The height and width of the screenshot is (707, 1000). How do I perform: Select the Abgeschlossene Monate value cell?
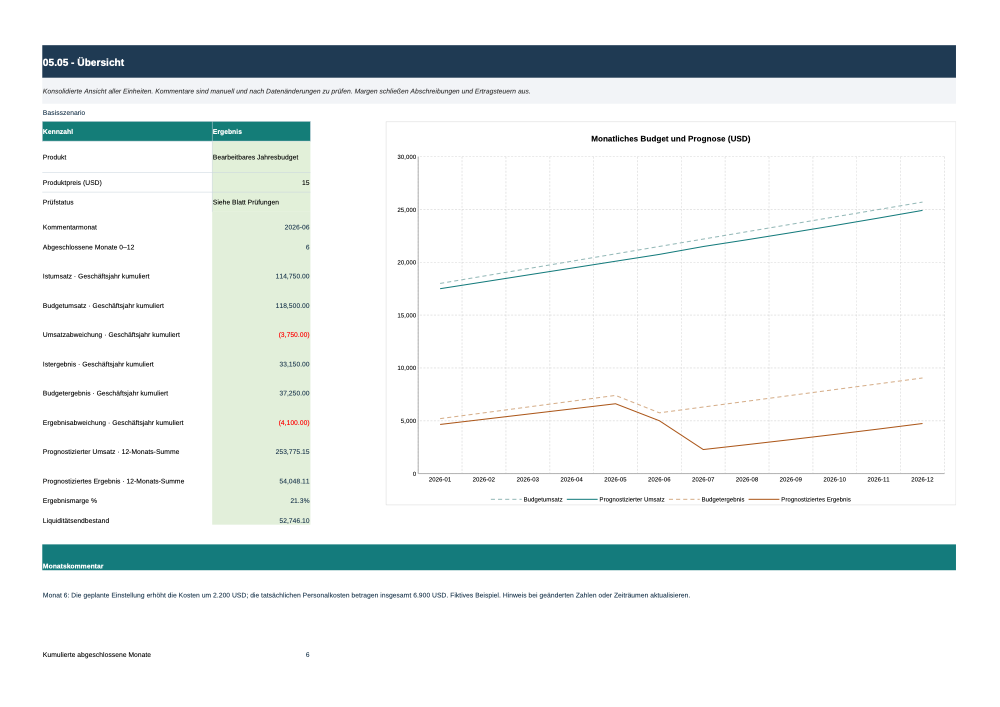pyautogui.click(x=261, y=247)
